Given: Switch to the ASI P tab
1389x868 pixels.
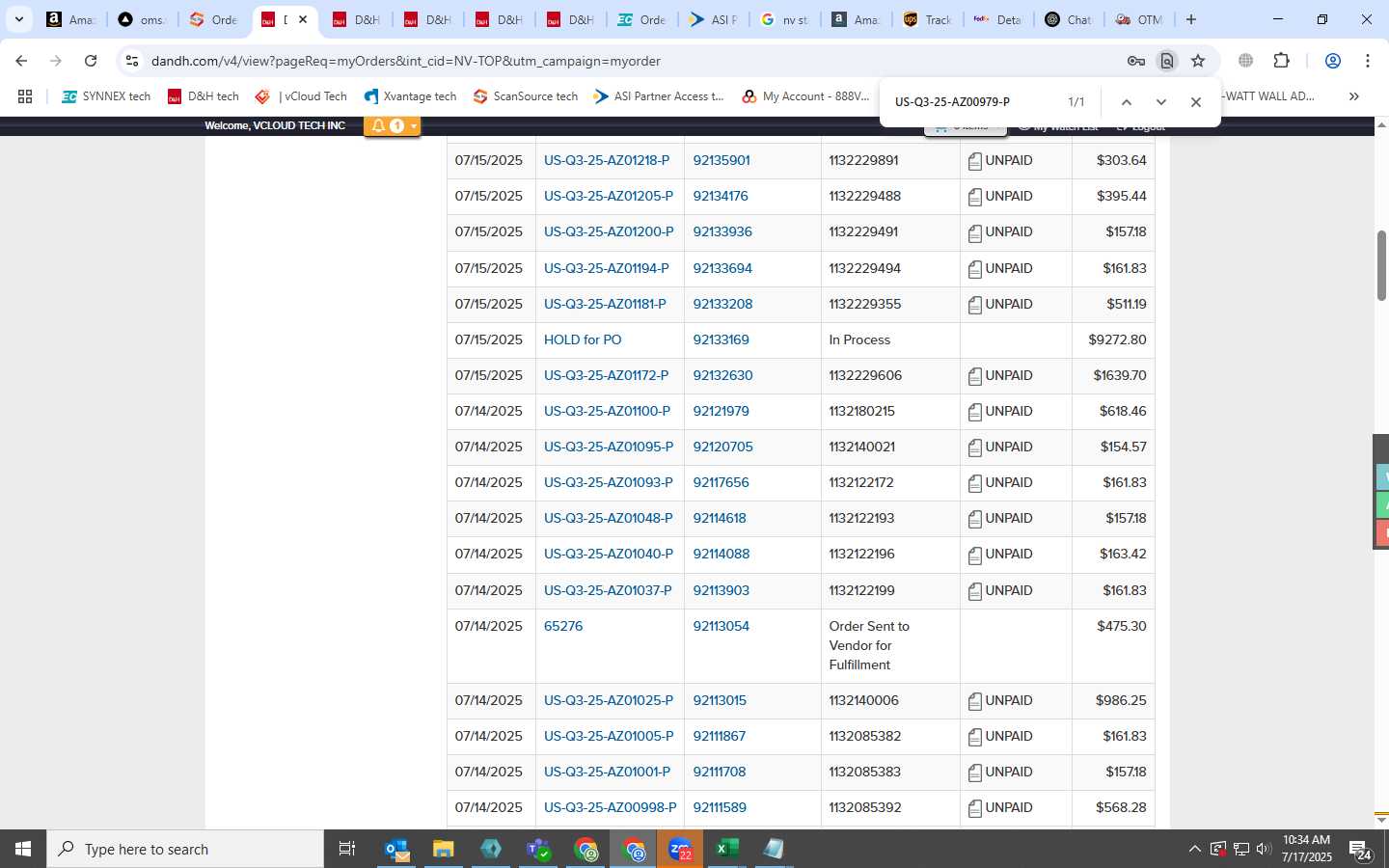Looking at the screenshot, I should (x=713, y=19).
